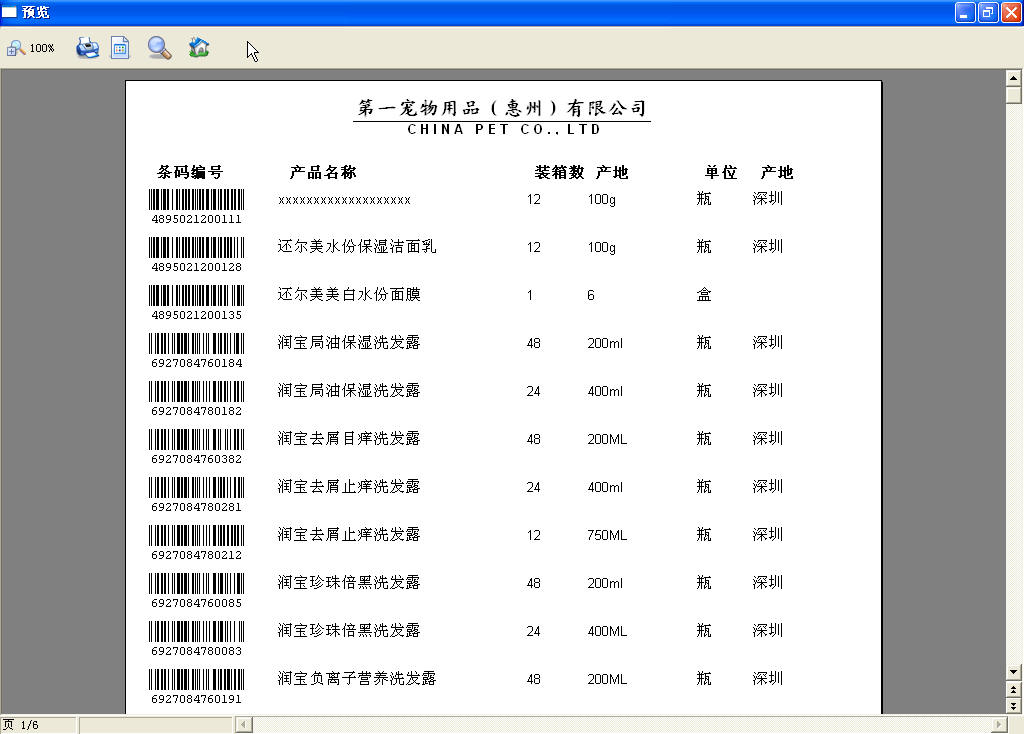This screenshot has width=1024, height=734.
Task: Click the next page double-arrow button
Action: 1013,706
